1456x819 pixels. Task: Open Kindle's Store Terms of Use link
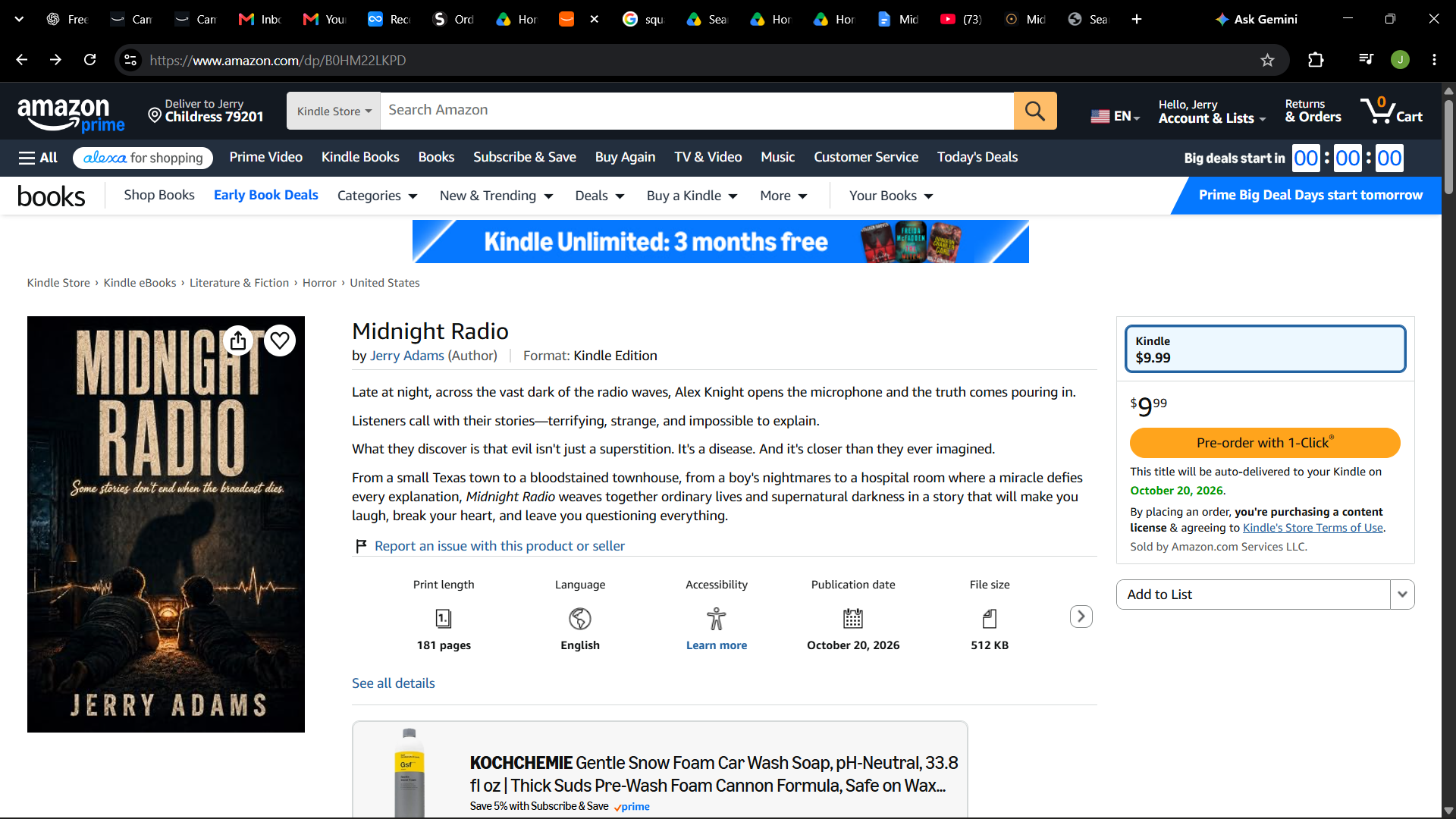[x=1313, y=528]
